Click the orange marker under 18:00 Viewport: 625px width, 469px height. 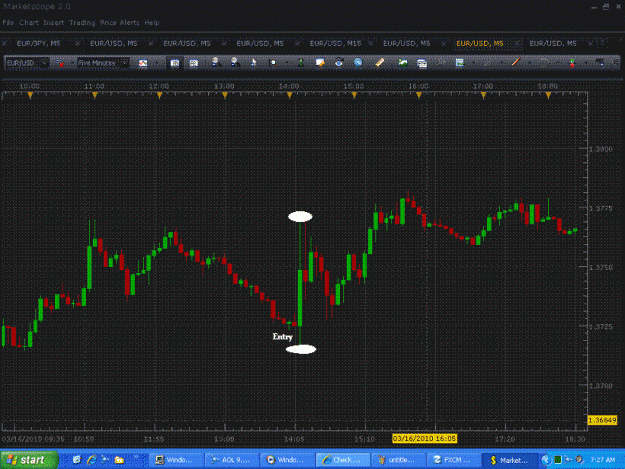point(548,95)
